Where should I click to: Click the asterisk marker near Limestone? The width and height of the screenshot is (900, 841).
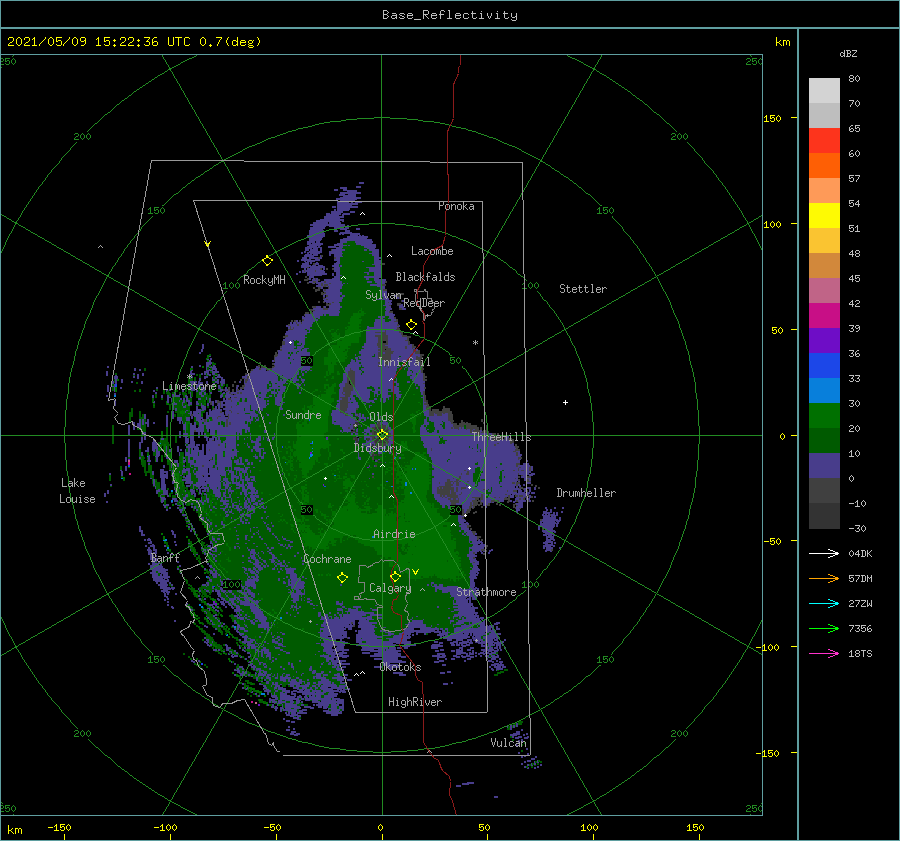click(189, 377)
